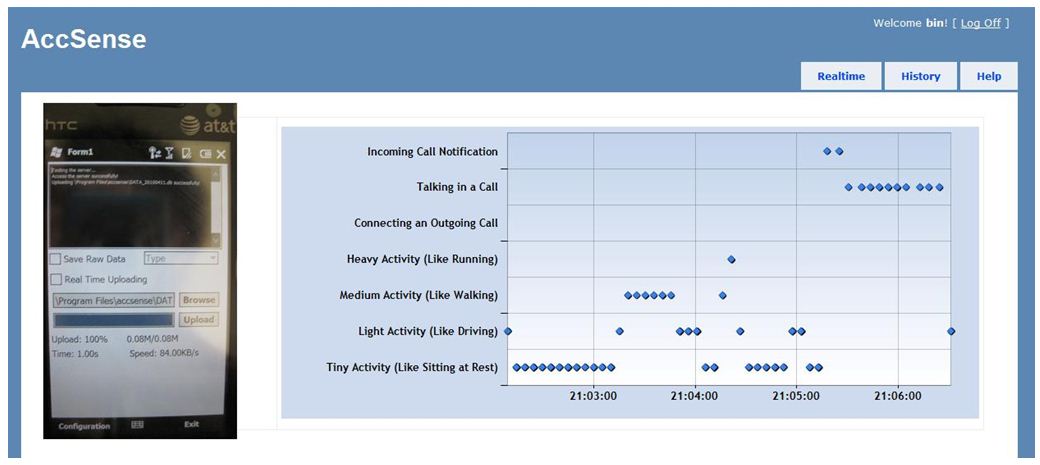
Task: Enable the Save Raw Data checkbox
Action: click(x=56, y=259)
